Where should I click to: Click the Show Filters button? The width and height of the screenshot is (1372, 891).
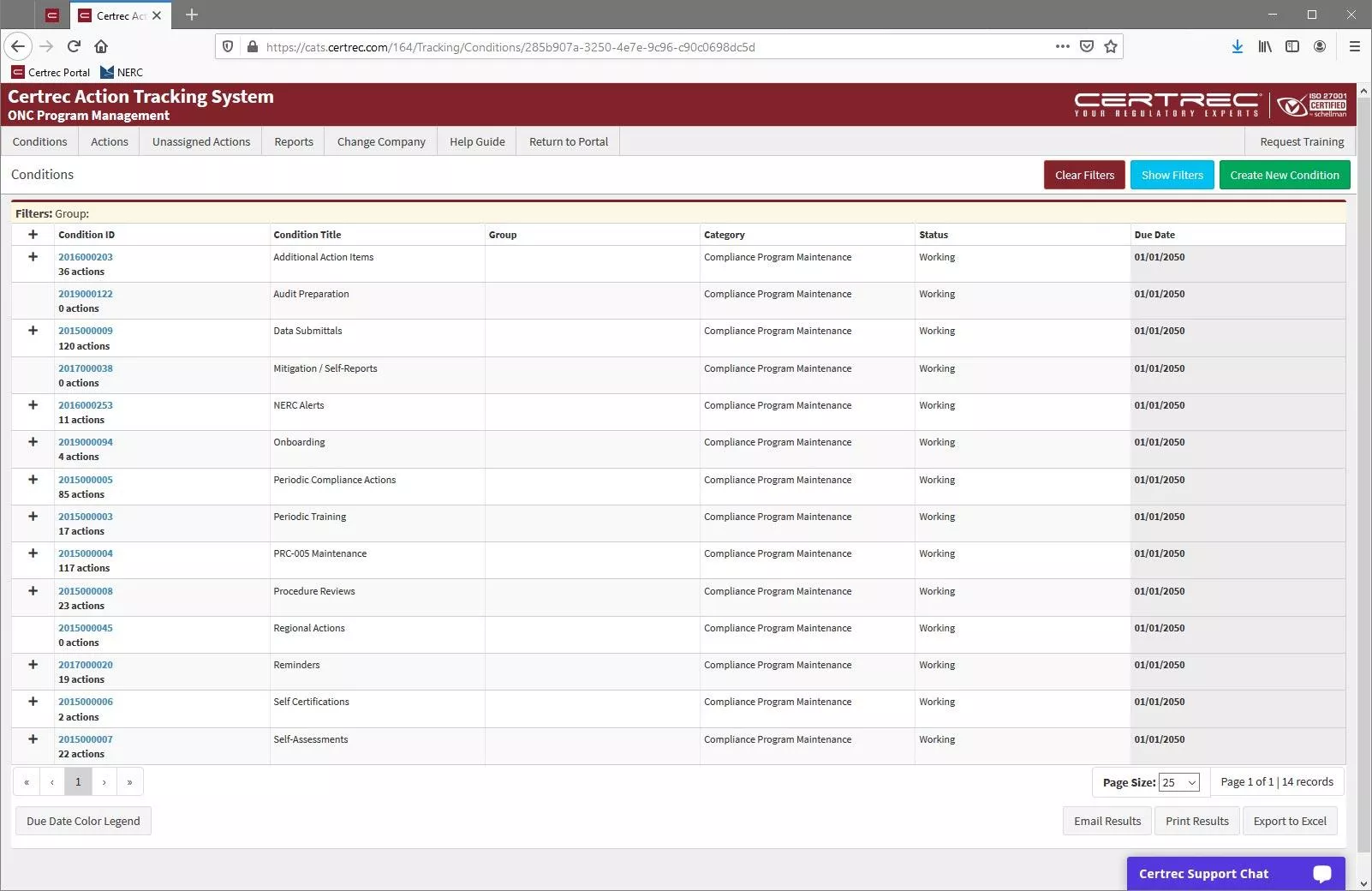[1172, 175]
